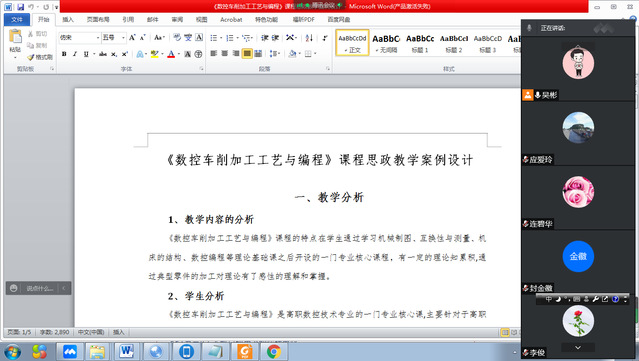Switch to the 页面布局 tab
639x361 pixels.
98,19
